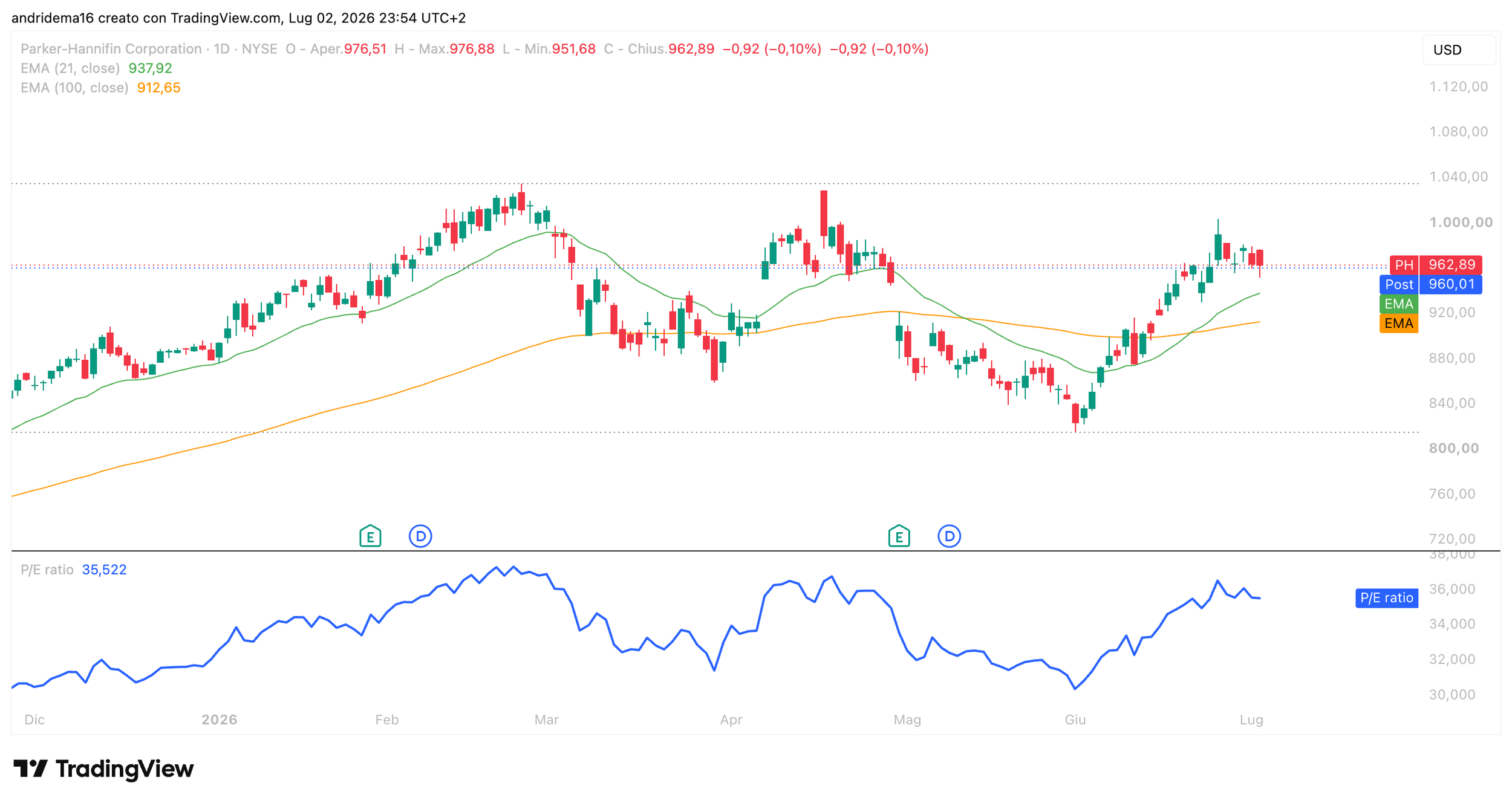Click the 1.080,00 price axis label
Screen dimensions: 1512x803
[1459, 131]
